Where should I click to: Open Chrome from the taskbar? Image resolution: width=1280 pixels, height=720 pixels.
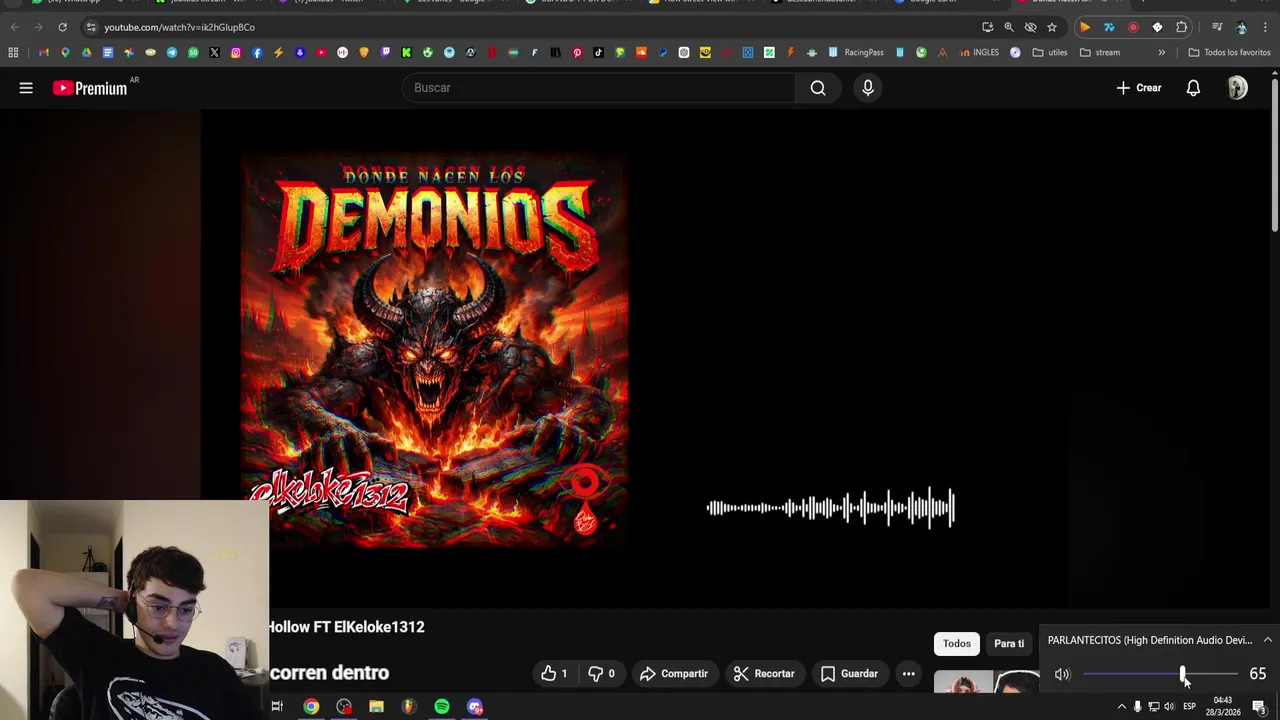[311, 707]
